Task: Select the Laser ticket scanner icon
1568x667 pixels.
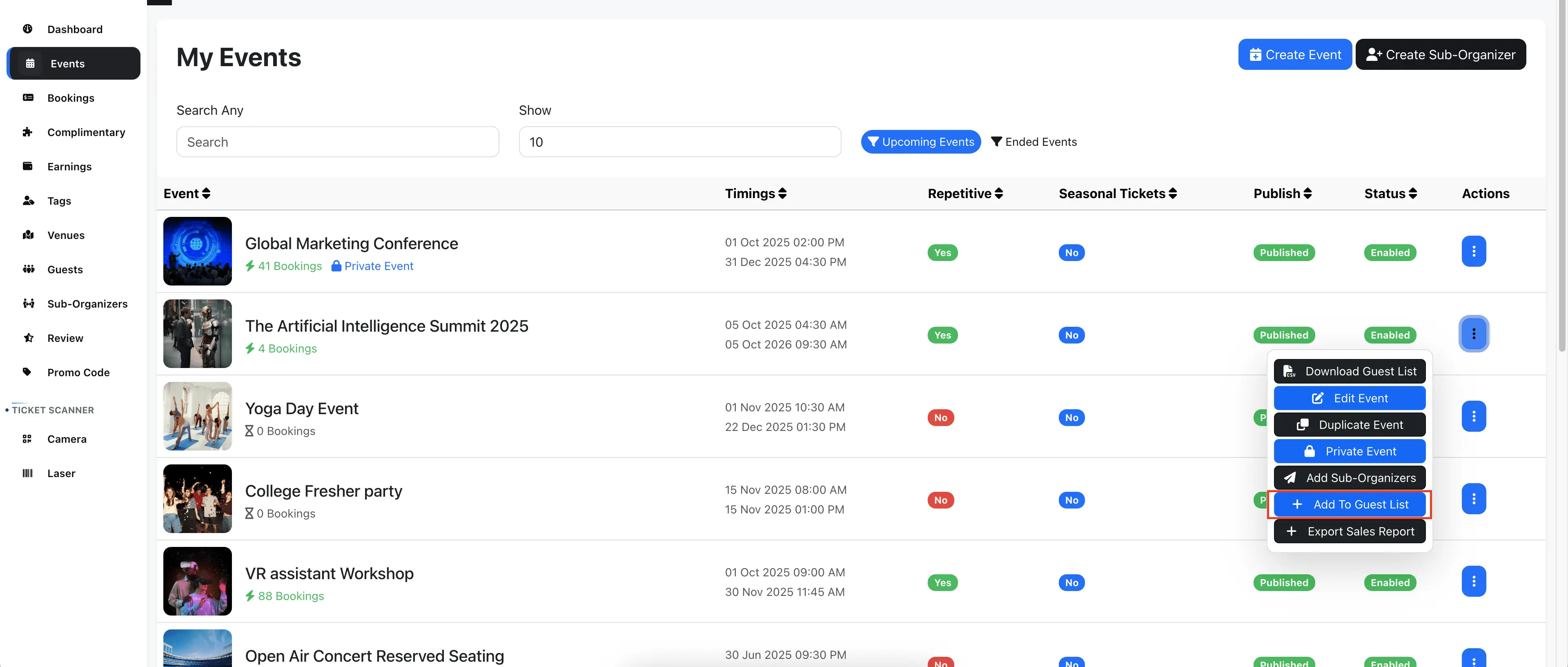Action: (x=27, y=473)
